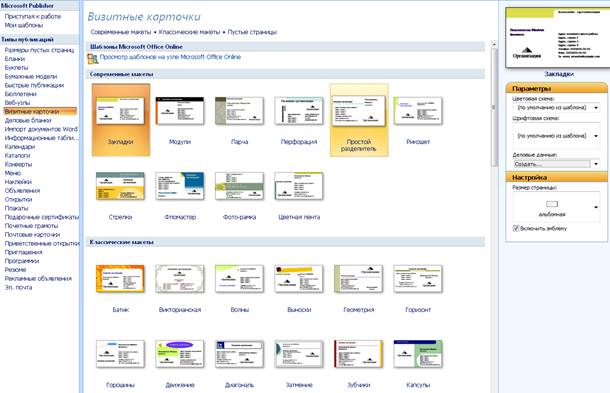Choose the Батик classic template
The height and width of the screenshot is (393, 610).
(x=120, y=279)
